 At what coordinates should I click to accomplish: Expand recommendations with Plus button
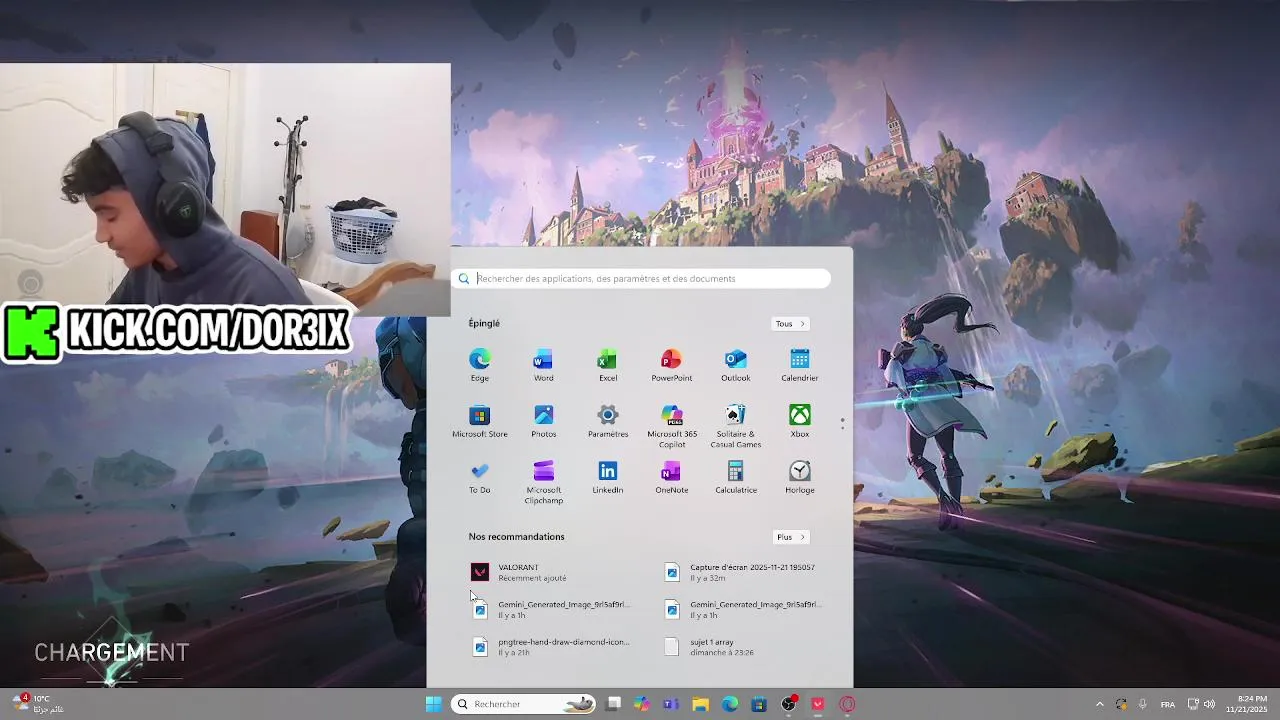coord(790,537)
